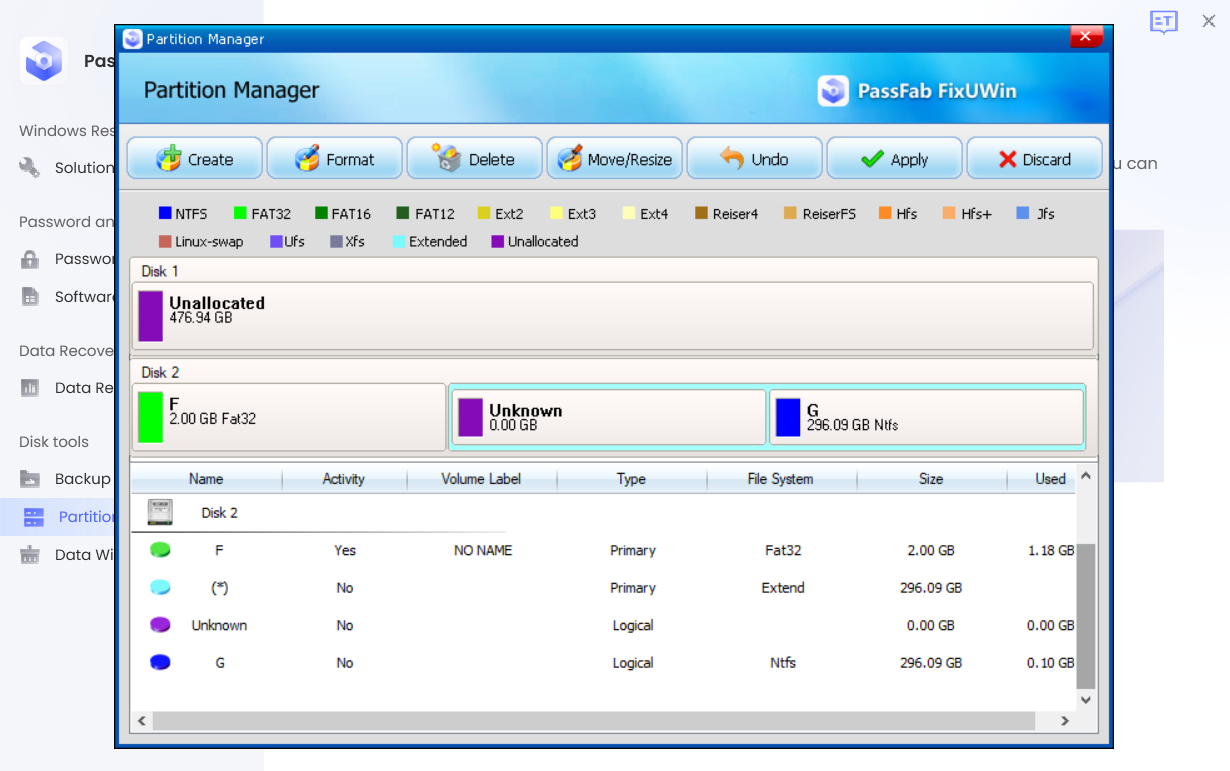This screenshot has width=1230, height=771.
Task: Click the scroll-down arrow of the partition list
Action: point(1086,700)
